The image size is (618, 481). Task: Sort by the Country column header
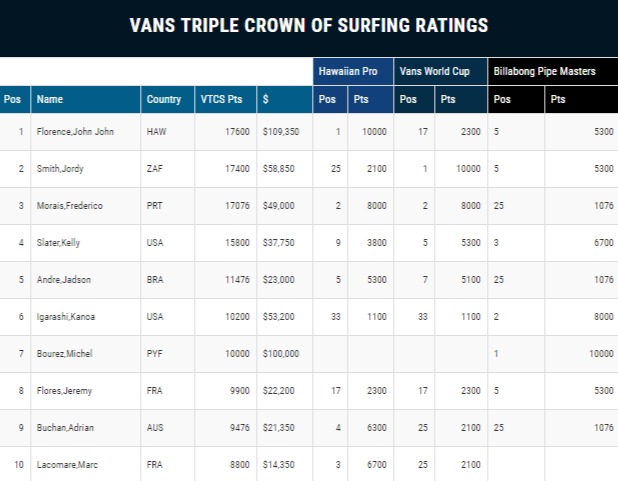pos(163,99)
